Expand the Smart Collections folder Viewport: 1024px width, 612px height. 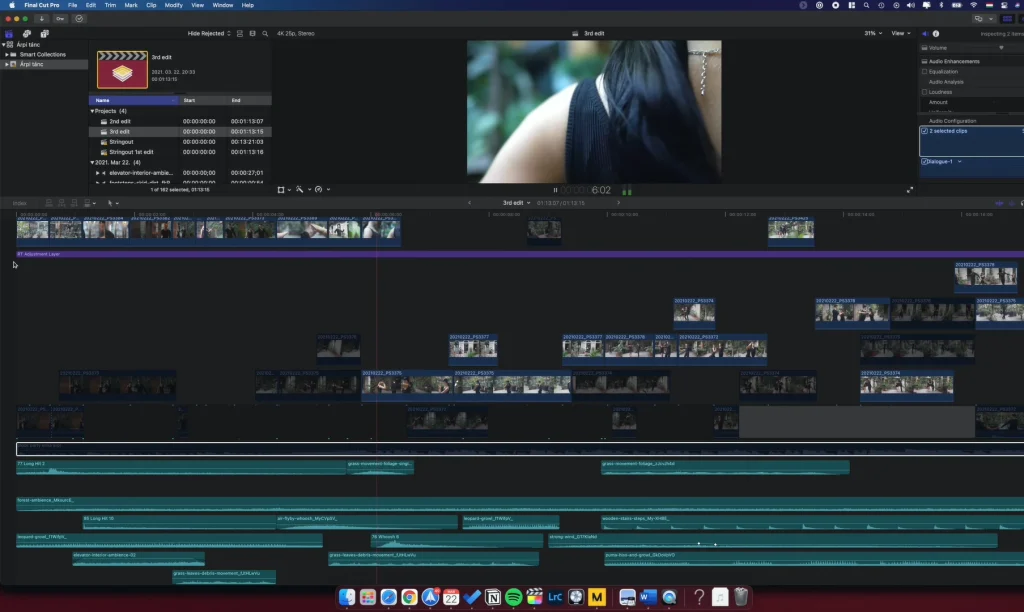[7, 55]
